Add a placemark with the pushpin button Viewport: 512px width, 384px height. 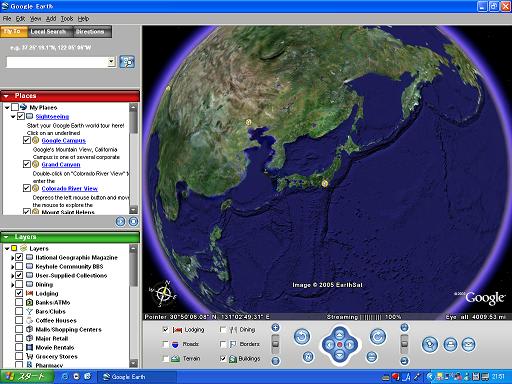tap(430, 345)
